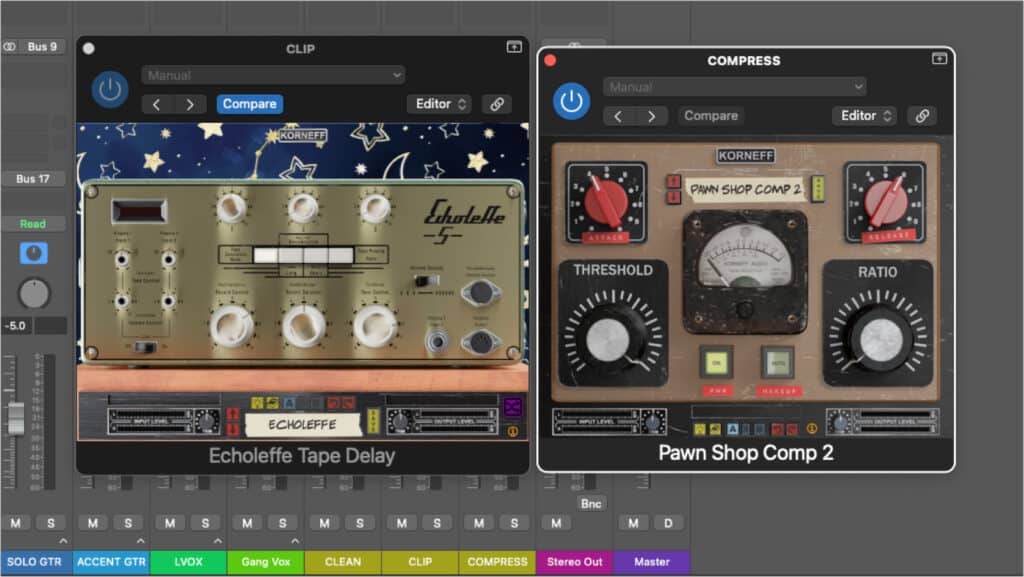Expand chevron above the LVOX channel name

217,541
